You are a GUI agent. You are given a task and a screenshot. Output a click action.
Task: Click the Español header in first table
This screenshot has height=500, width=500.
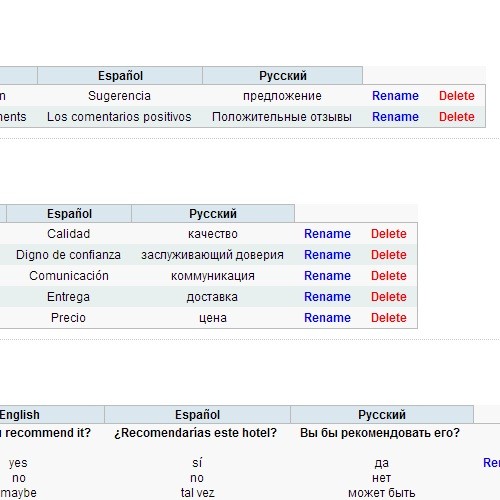120,76
